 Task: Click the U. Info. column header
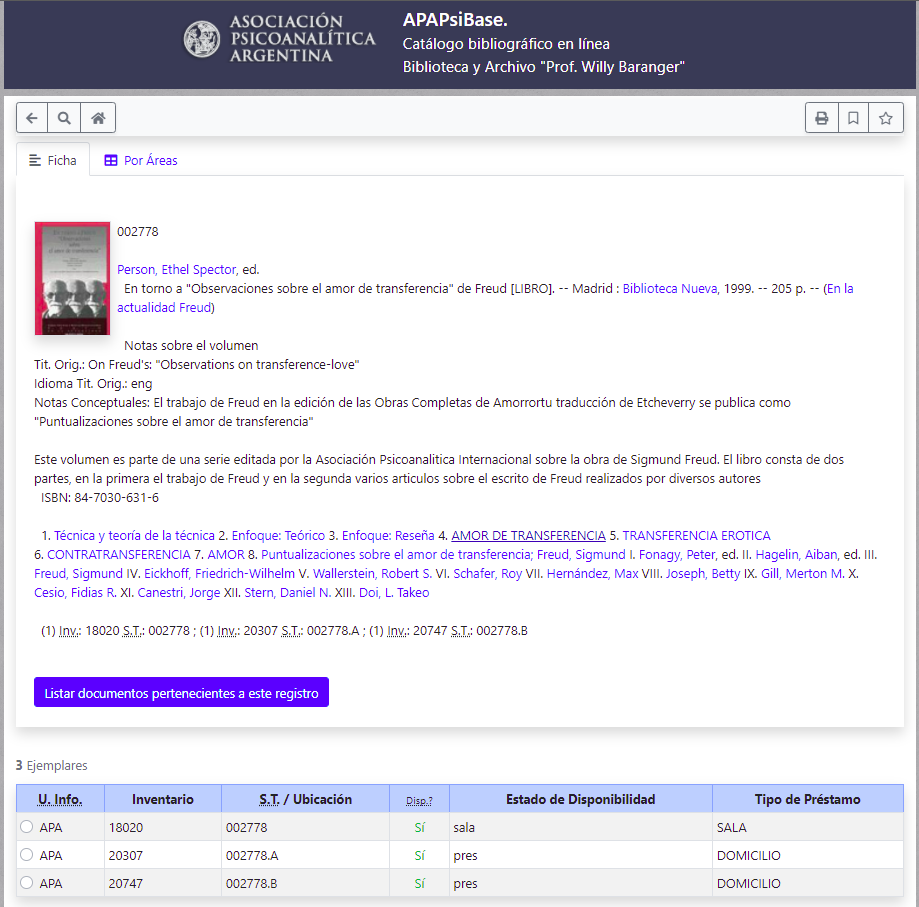(60, 799)
